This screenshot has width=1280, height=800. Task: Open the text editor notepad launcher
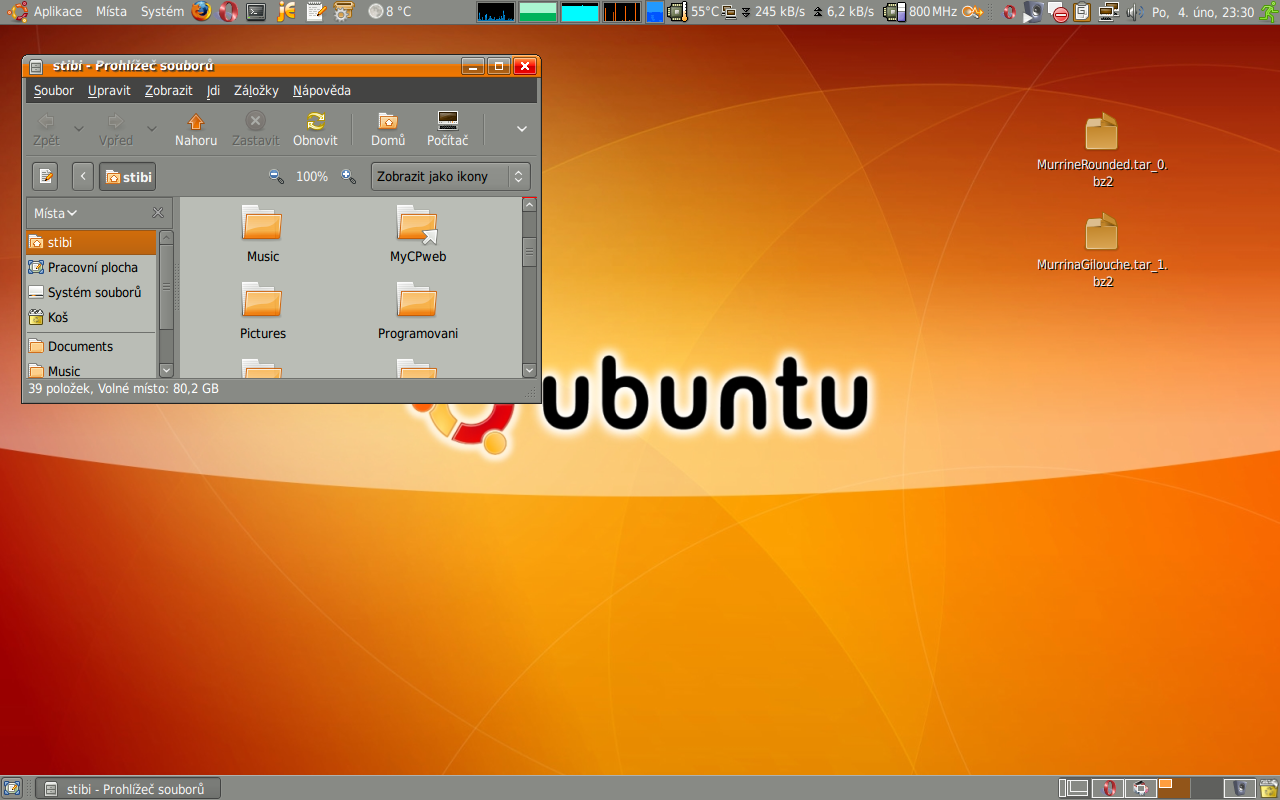315,12
